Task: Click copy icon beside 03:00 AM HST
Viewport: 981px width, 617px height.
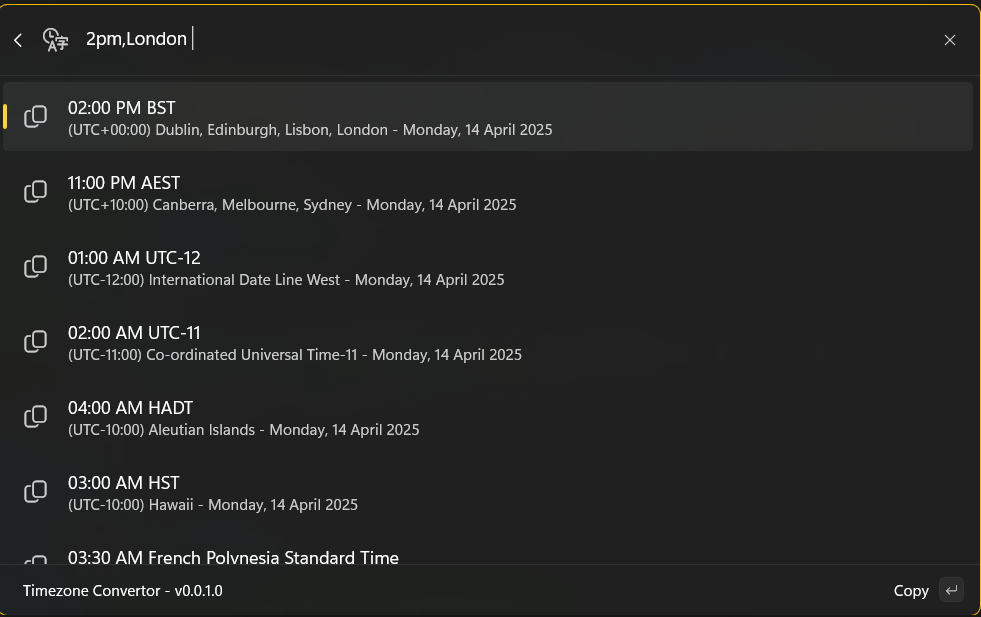Action: (35, 492)
